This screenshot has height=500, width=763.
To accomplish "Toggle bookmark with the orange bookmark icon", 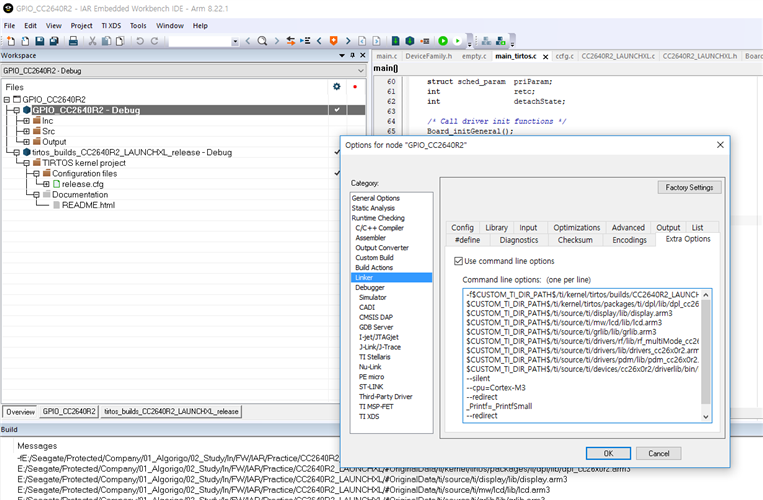I will pyautogui.click(x=333, y=41).
